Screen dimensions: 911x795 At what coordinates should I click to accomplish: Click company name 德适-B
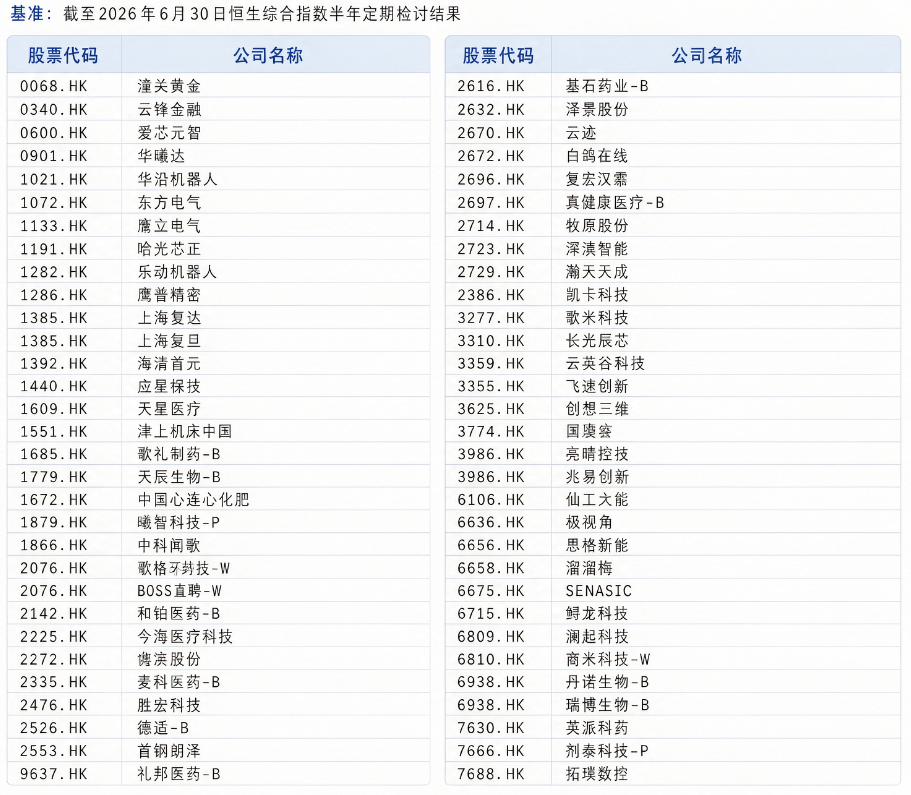tap(163, 728)
